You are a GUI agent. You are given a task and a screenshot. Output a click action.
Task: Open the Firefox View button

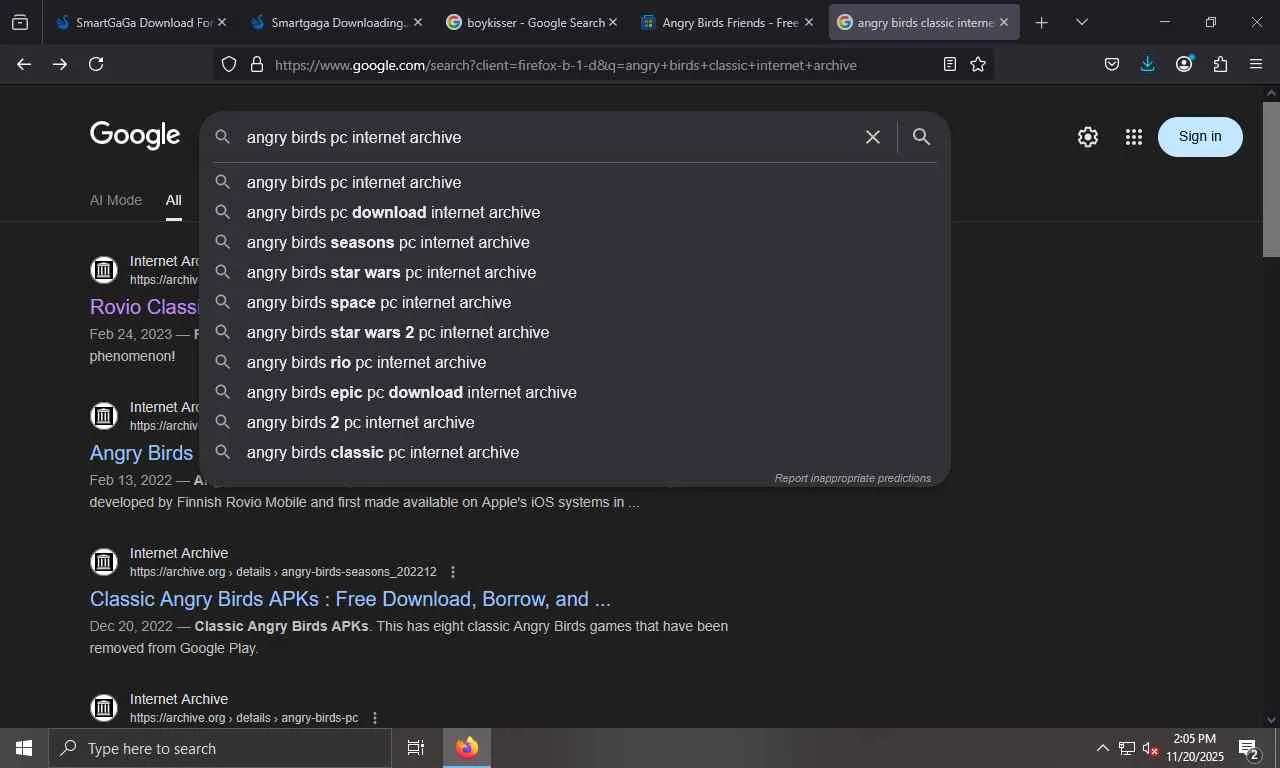click(x=20, y=22)
